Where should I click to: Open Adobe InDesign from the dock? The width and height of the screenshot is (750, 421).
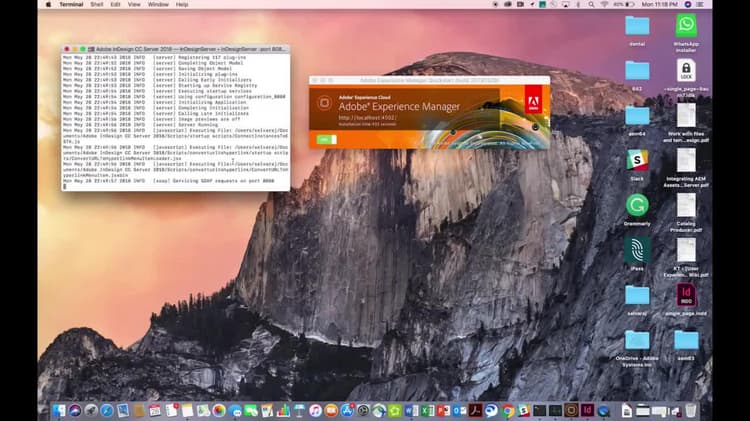point(587,410)
